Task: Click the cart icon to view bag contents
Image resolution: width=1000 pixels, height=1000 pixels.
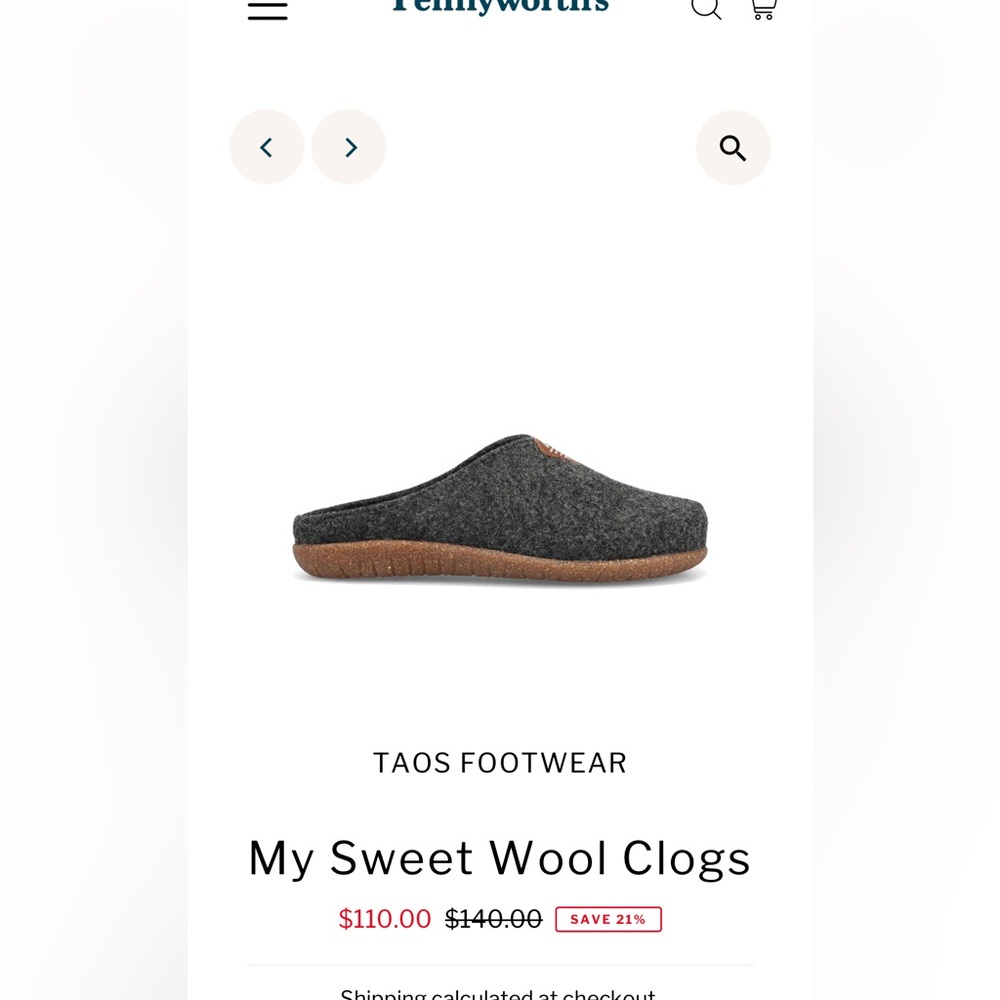Action: (x=763, y=8)
